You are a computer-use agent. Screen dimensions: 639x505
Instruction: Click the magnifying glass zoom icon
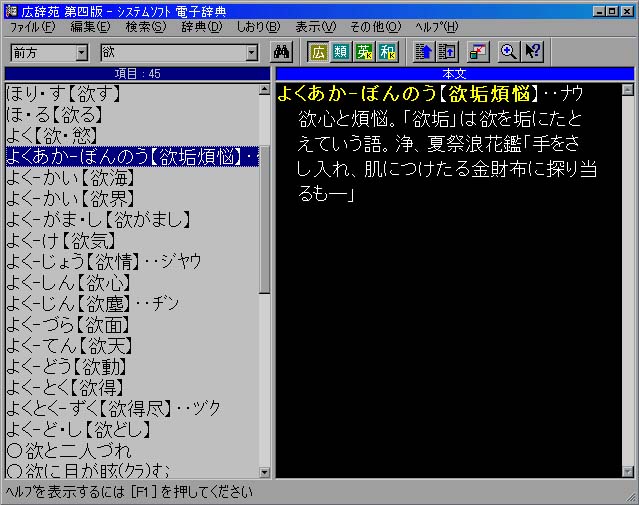click(x=509, y=52)
